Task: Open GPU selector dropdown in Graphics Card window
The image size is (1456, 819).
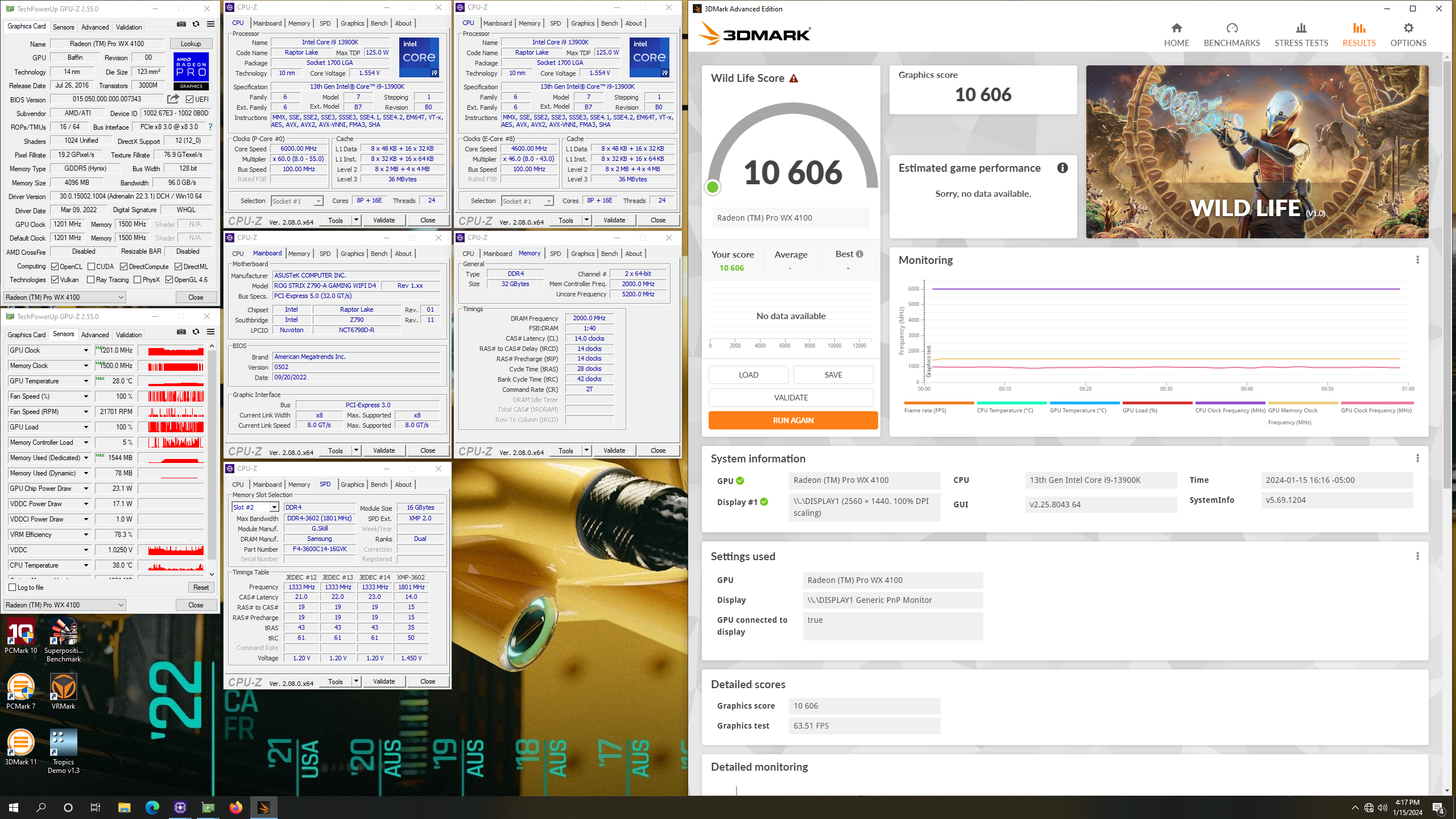Action: coord(65,297)
